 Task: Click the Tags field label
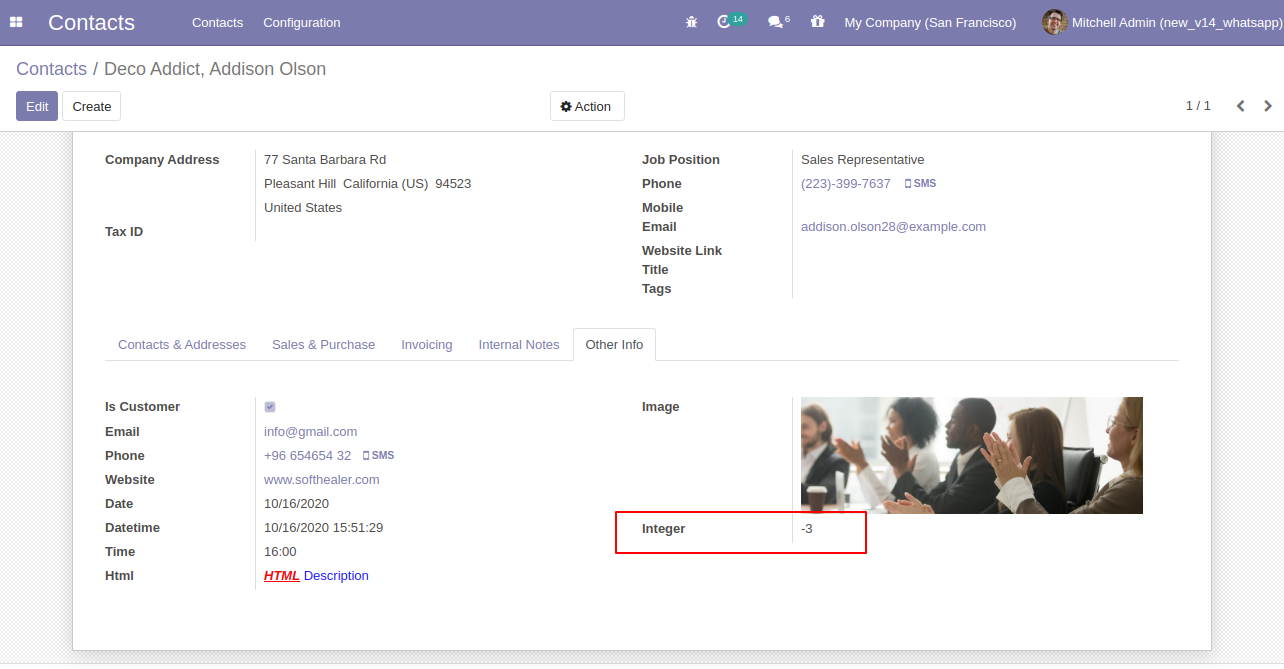(x=656, y=289)
